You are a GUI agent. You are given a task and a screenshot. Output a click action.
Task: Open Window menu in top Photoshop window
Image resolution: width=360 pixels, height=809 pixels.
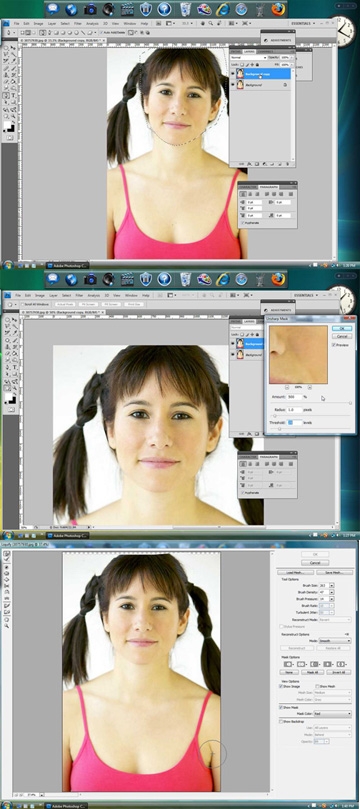(x=130, y=24)
